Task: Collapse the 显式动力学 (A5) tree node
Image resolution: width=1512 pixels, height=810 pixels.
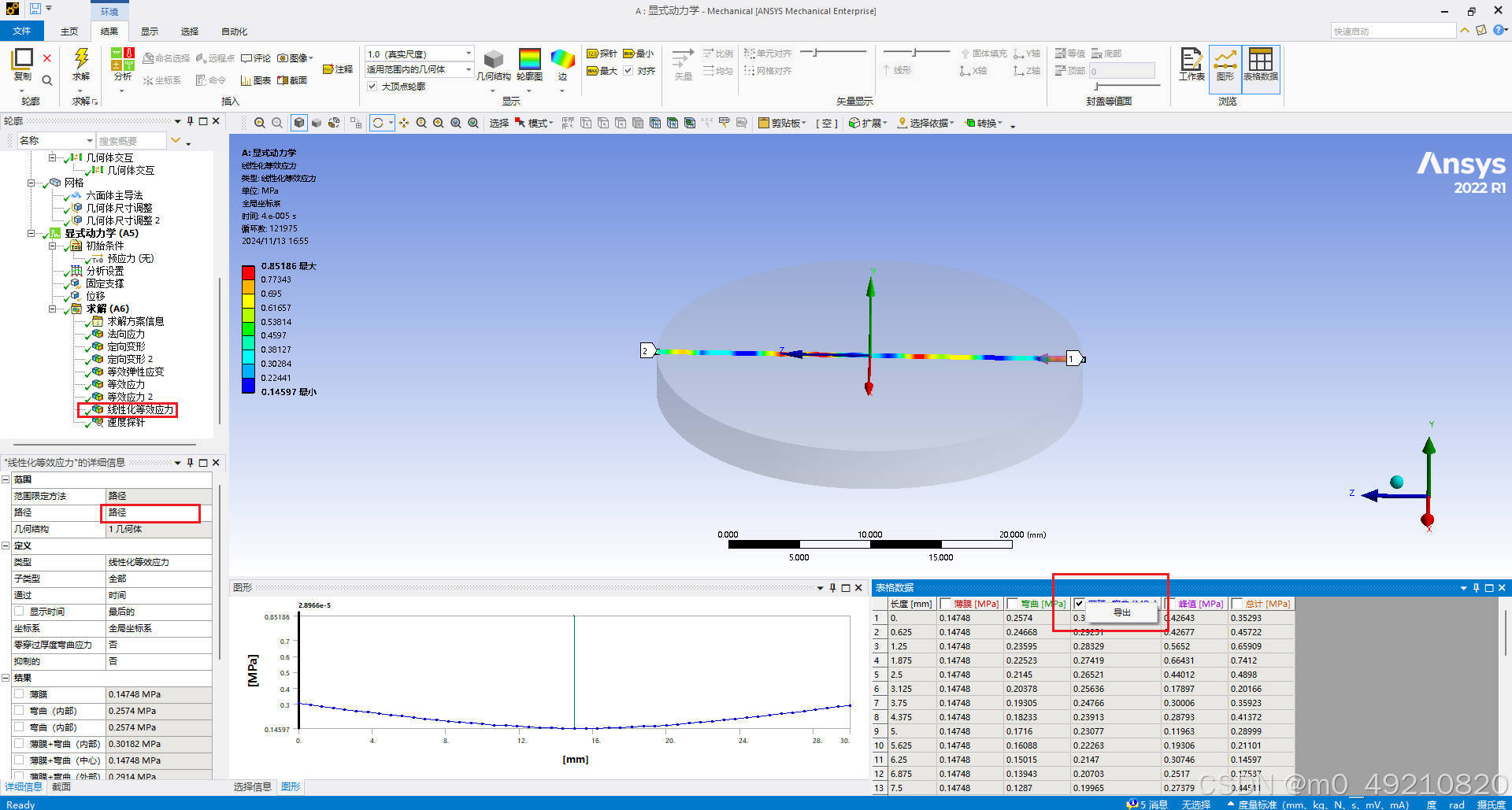Action: pos(31,233)
